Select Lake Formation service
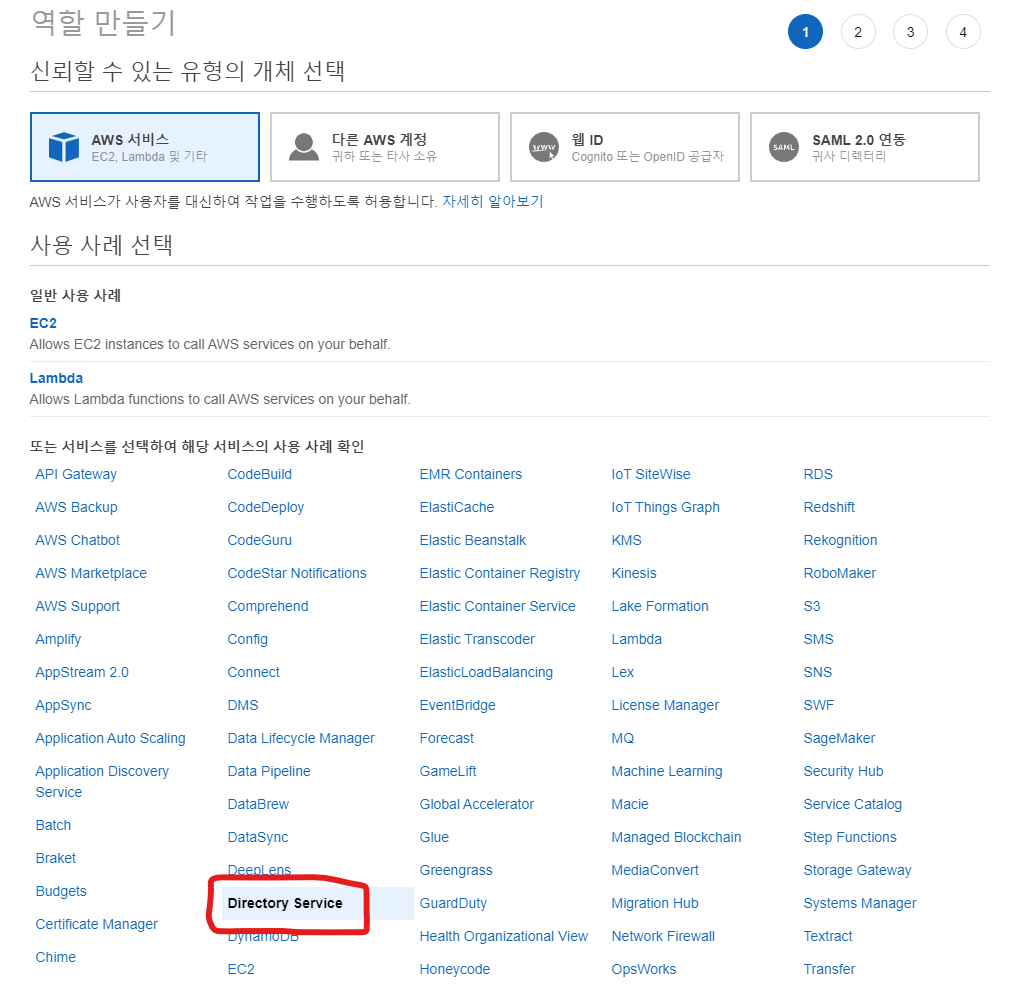 point(660,606)
